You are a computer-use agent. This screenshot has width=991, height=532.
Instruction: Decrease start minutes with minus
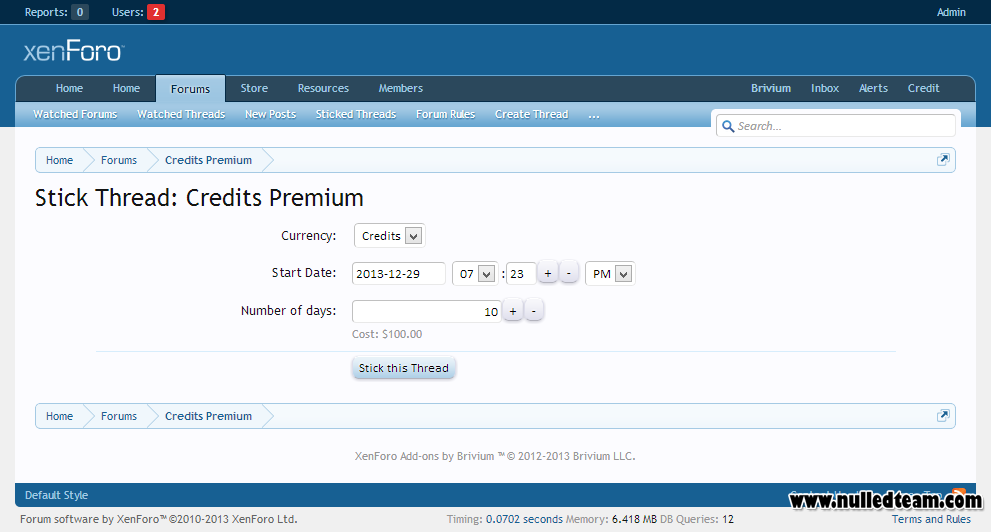click(x=569, y=274)
